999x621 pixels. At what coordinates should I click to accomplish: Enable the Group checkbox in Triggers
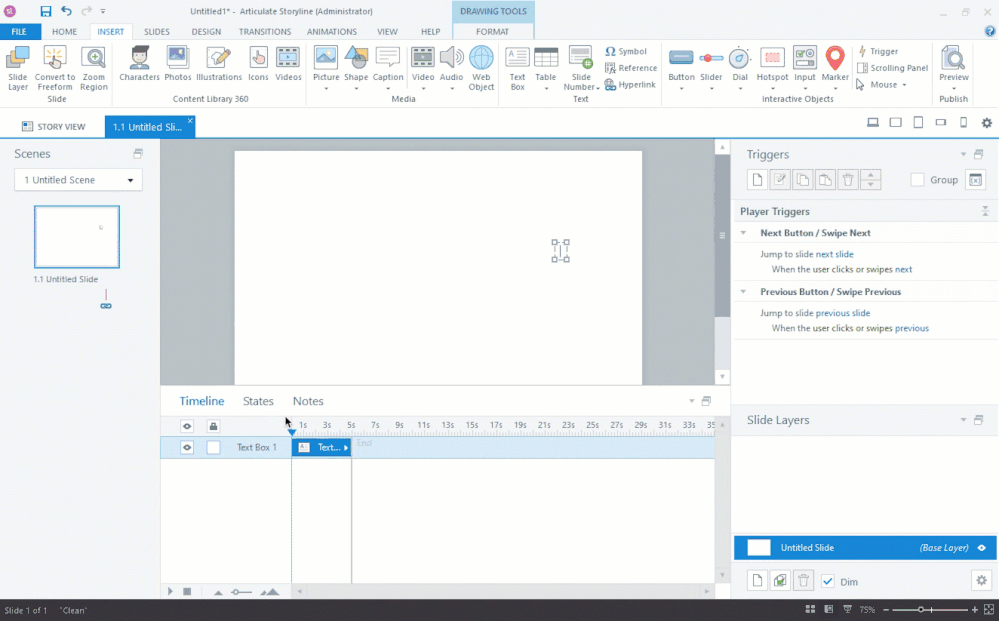(917, 180)
